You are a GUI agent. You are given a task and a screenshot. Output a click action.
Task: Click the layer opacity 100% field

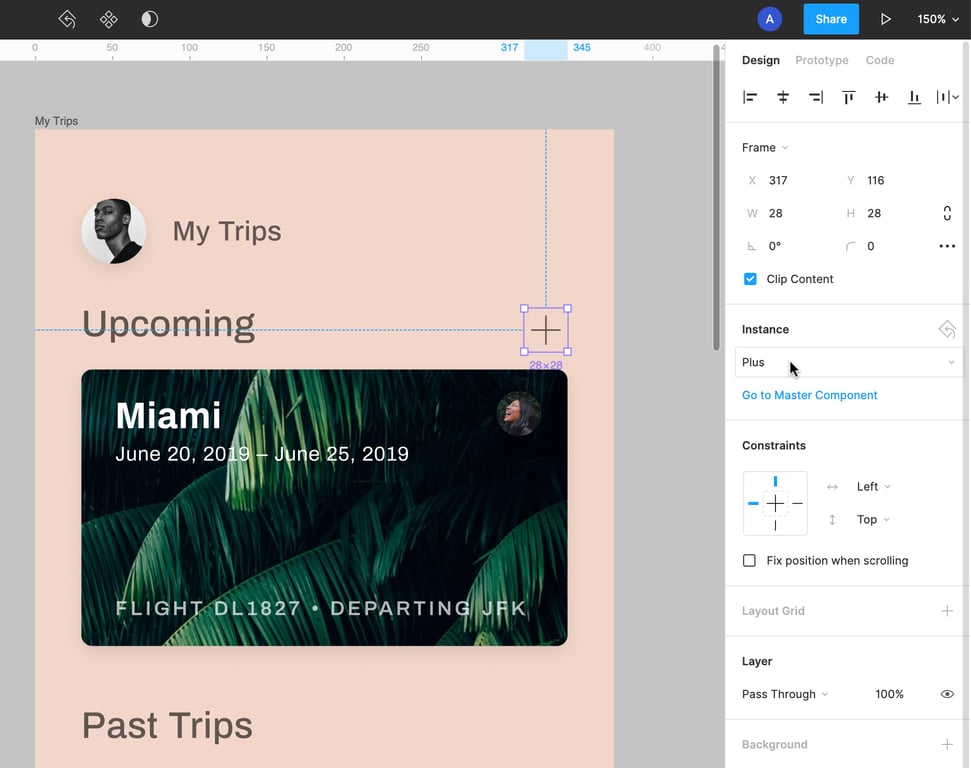click(889, 694)
